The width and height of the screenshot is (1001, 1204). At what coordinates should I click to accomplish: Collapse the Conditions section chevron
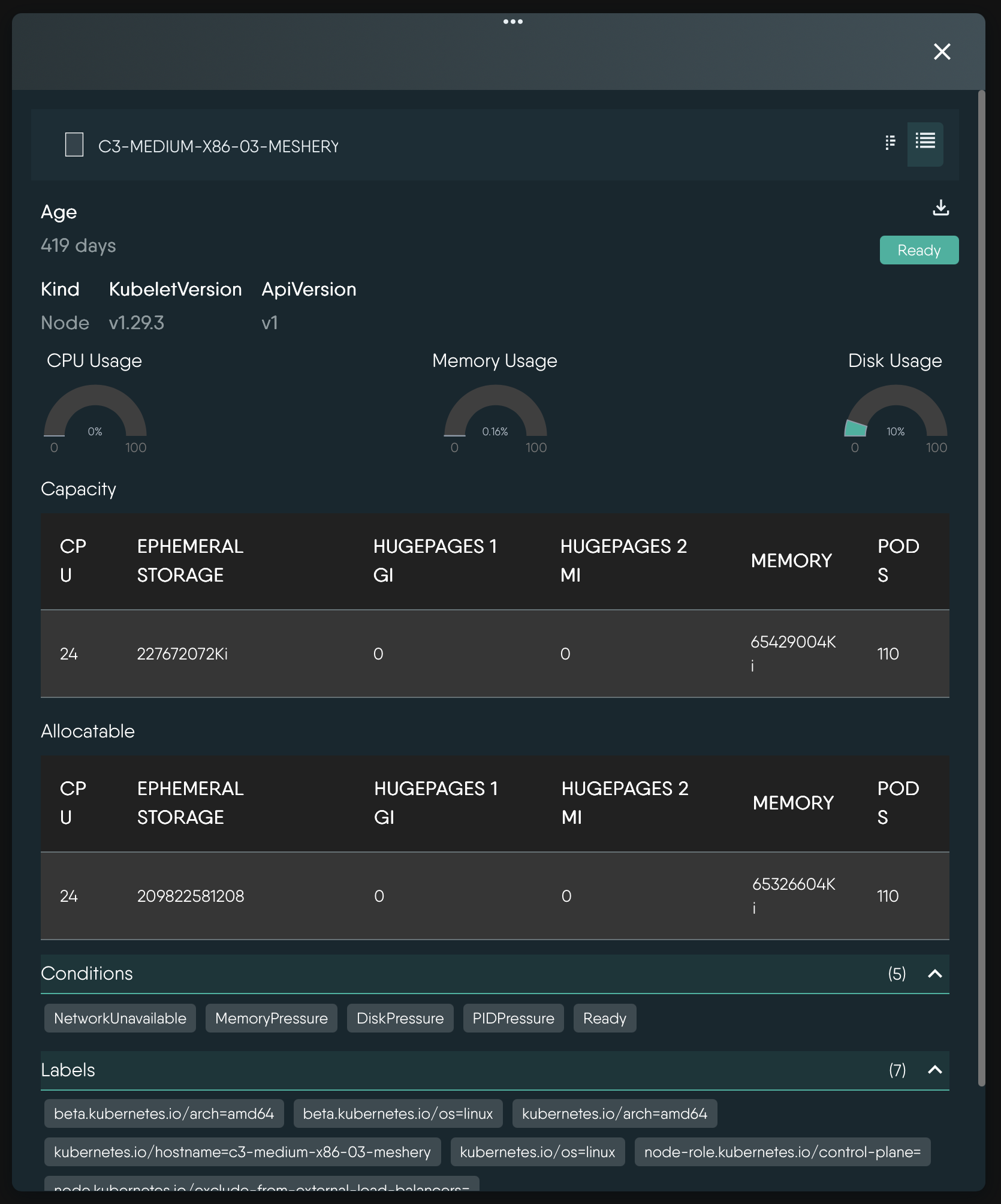tap(934, 974)
